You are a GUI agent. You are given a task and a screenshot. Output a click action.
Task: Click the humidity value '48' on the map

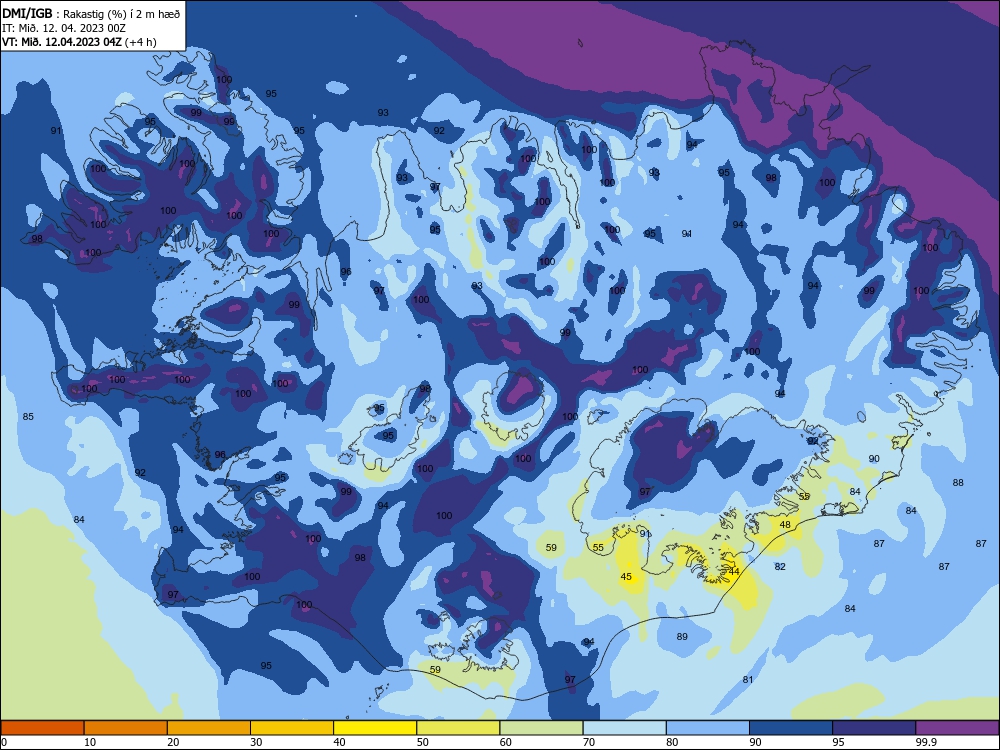785,524
